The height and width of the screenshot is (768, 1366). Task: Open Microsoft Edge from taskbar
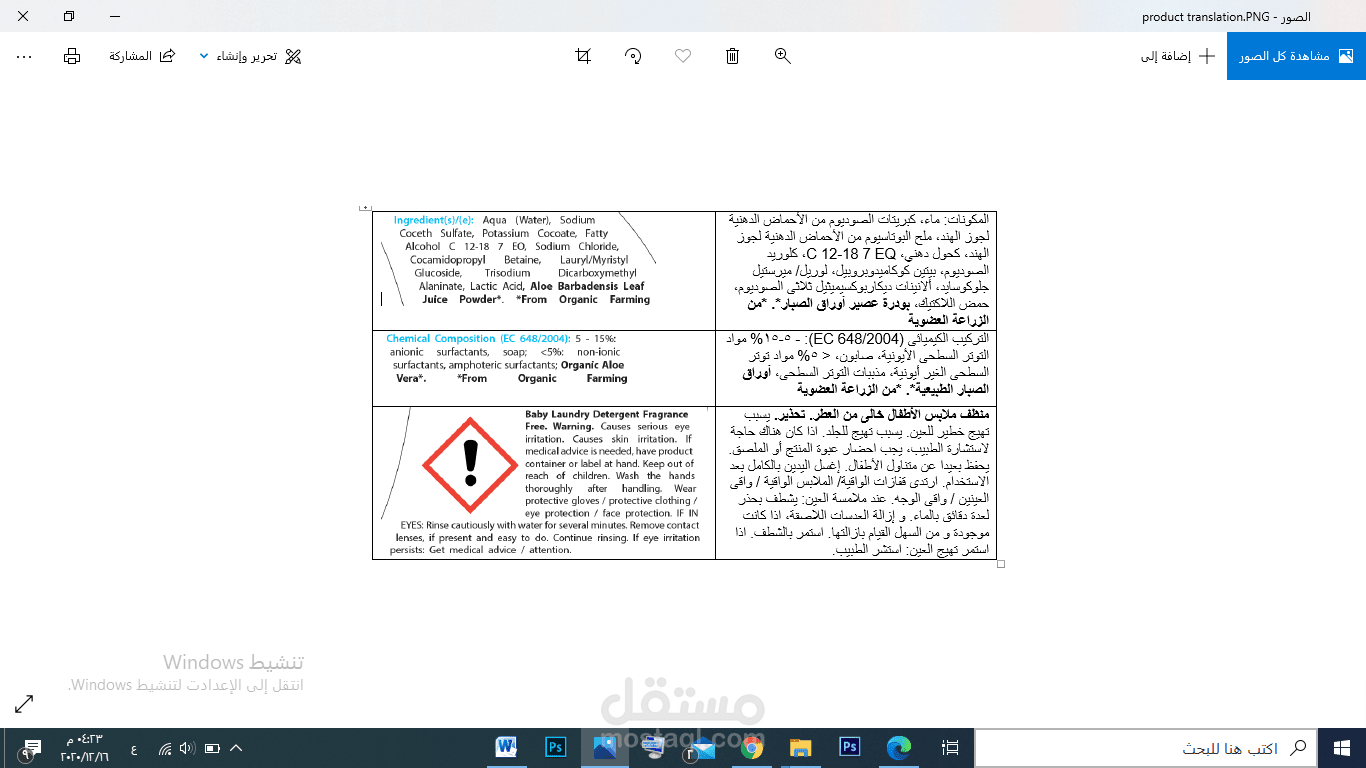899,748
